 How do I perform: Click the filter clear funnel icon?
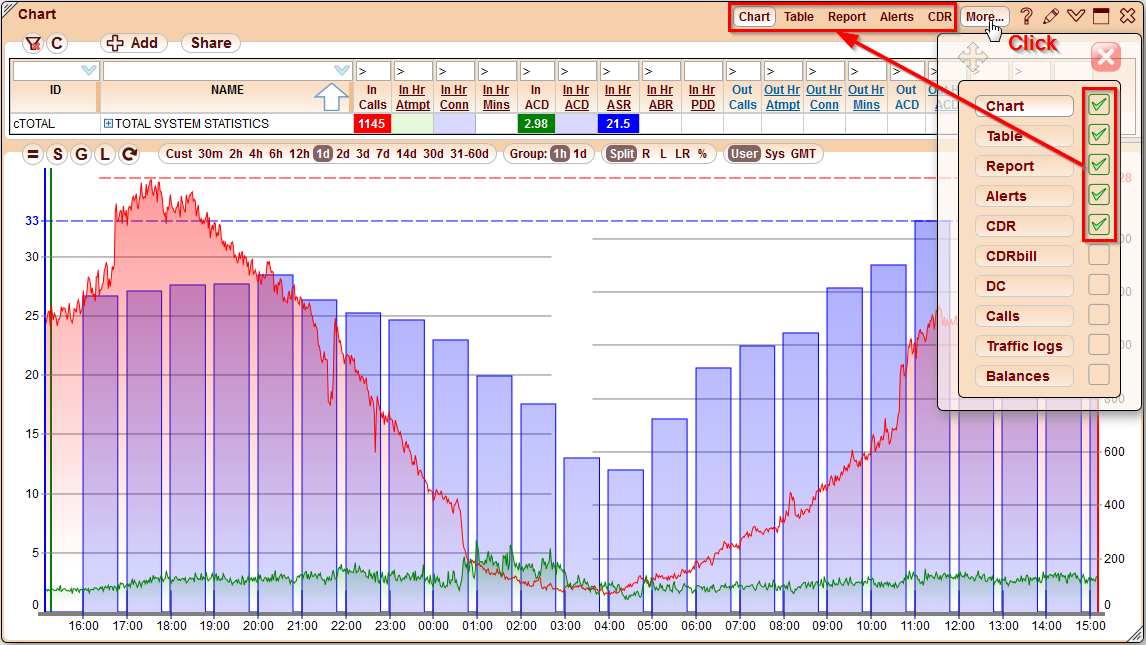tap(33, 44)
